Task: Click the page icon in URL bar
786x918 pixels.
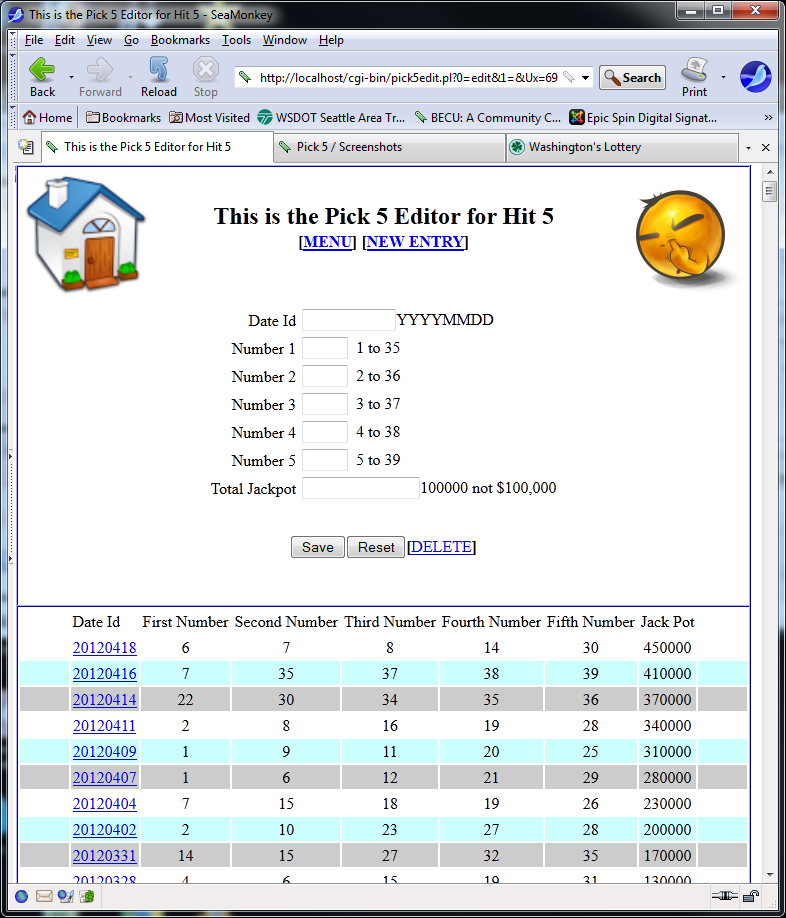Action: [245, 77]
